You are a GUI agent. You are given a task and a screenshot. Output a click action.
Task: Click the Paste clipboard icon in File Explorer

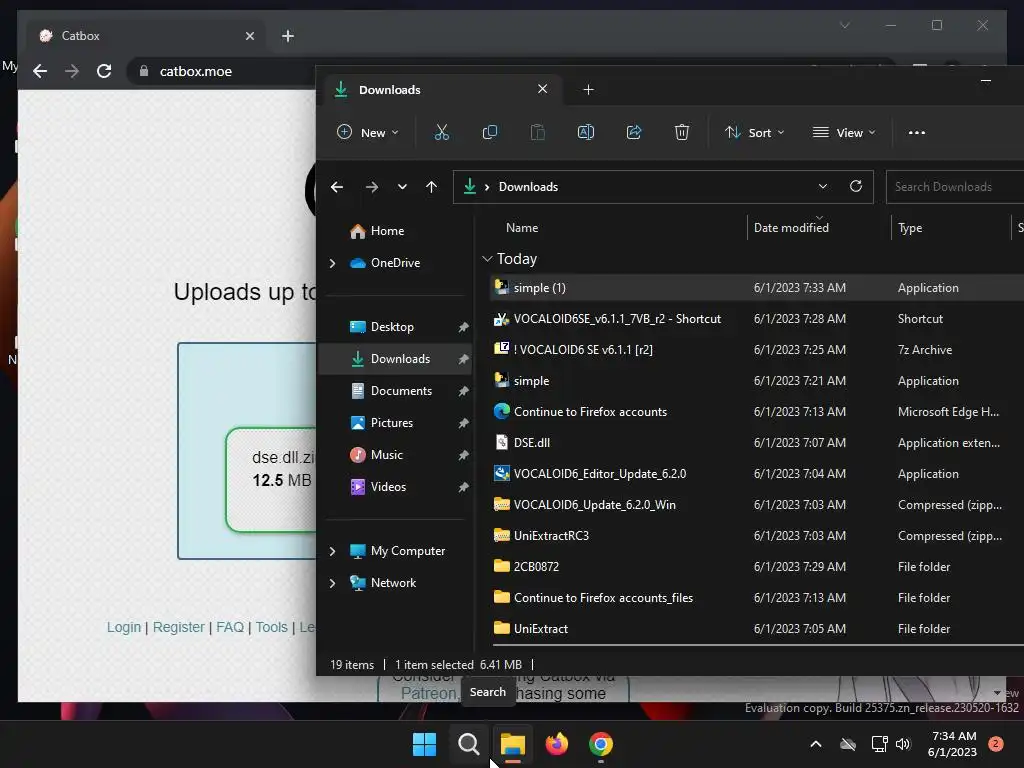[x=537, y=133]
